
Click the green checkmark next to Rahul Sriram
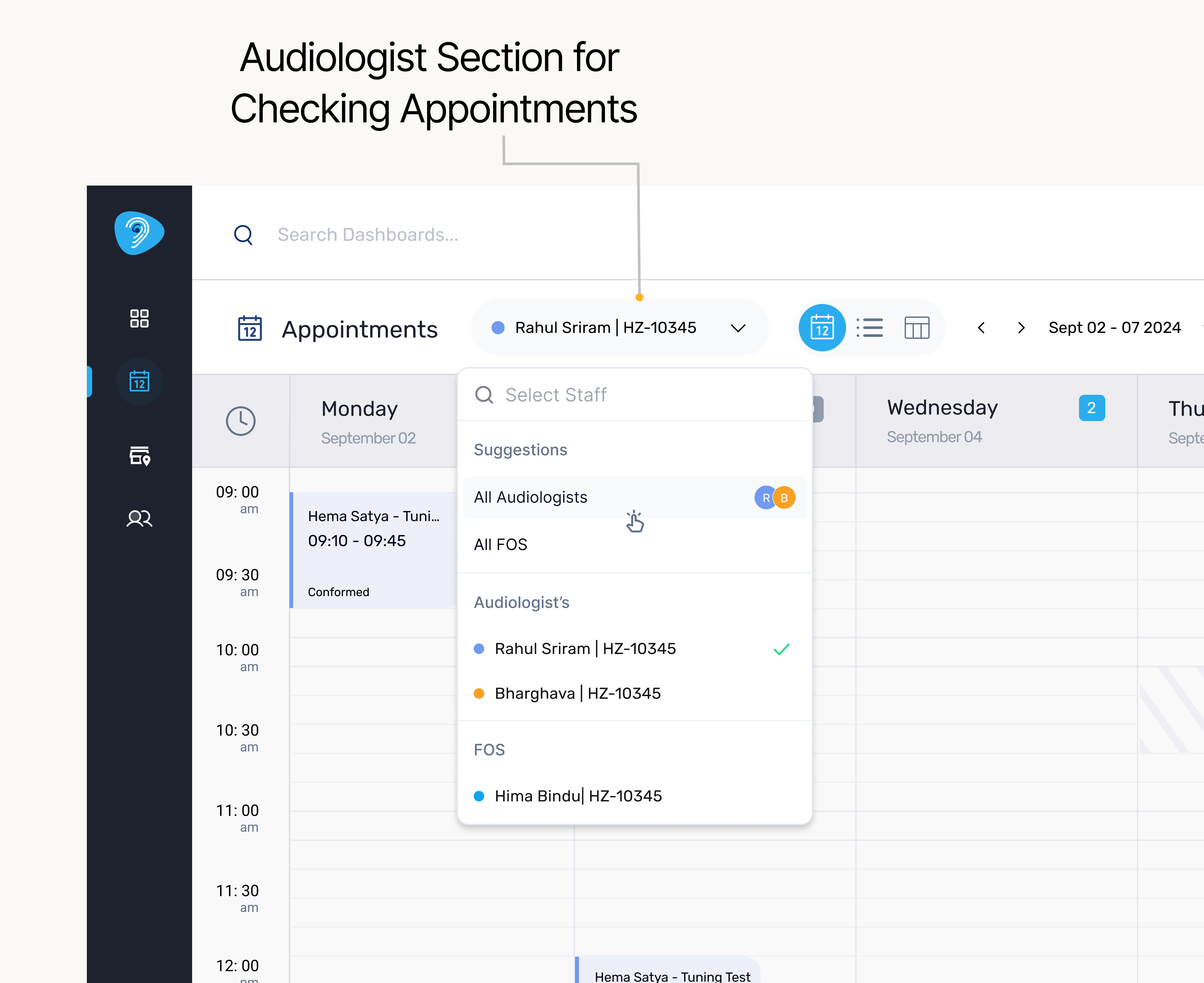pos(782,649)
